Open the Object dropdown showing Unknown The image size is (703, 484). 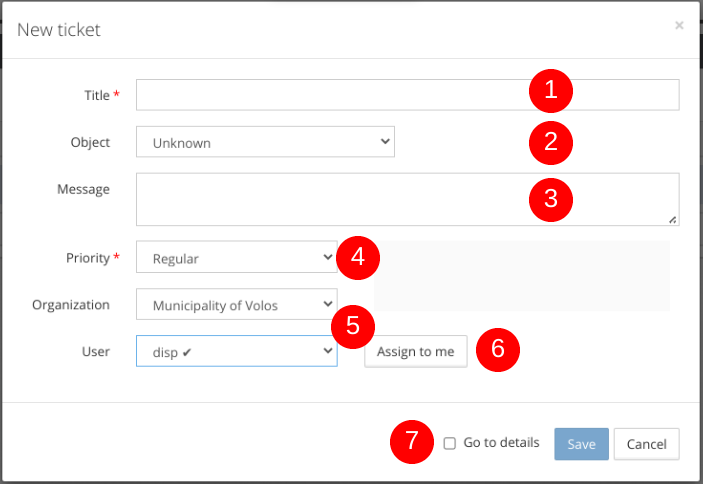click(x=265, y=142)
